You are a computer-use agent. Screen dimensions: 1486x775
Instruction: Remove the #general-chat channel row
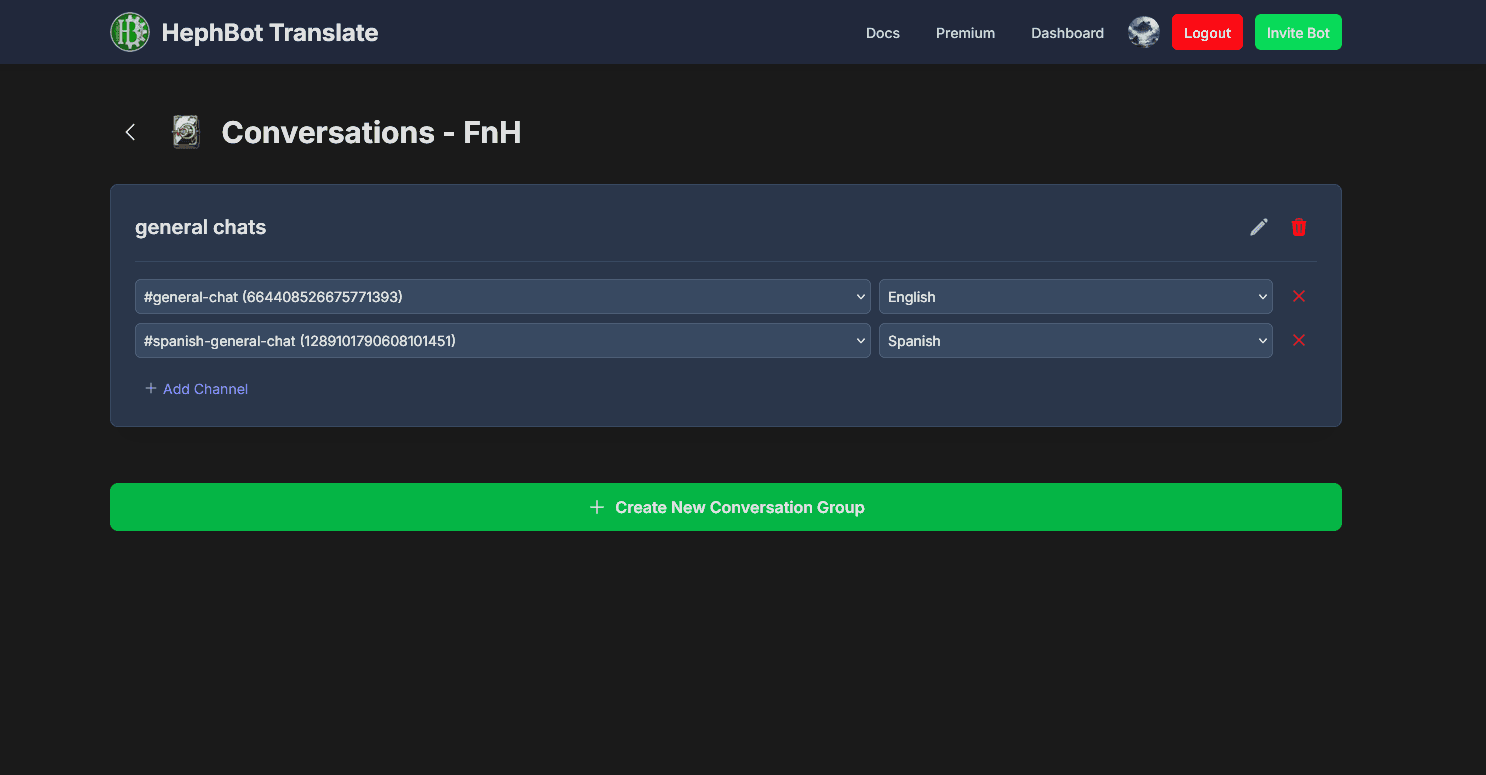1299,296
